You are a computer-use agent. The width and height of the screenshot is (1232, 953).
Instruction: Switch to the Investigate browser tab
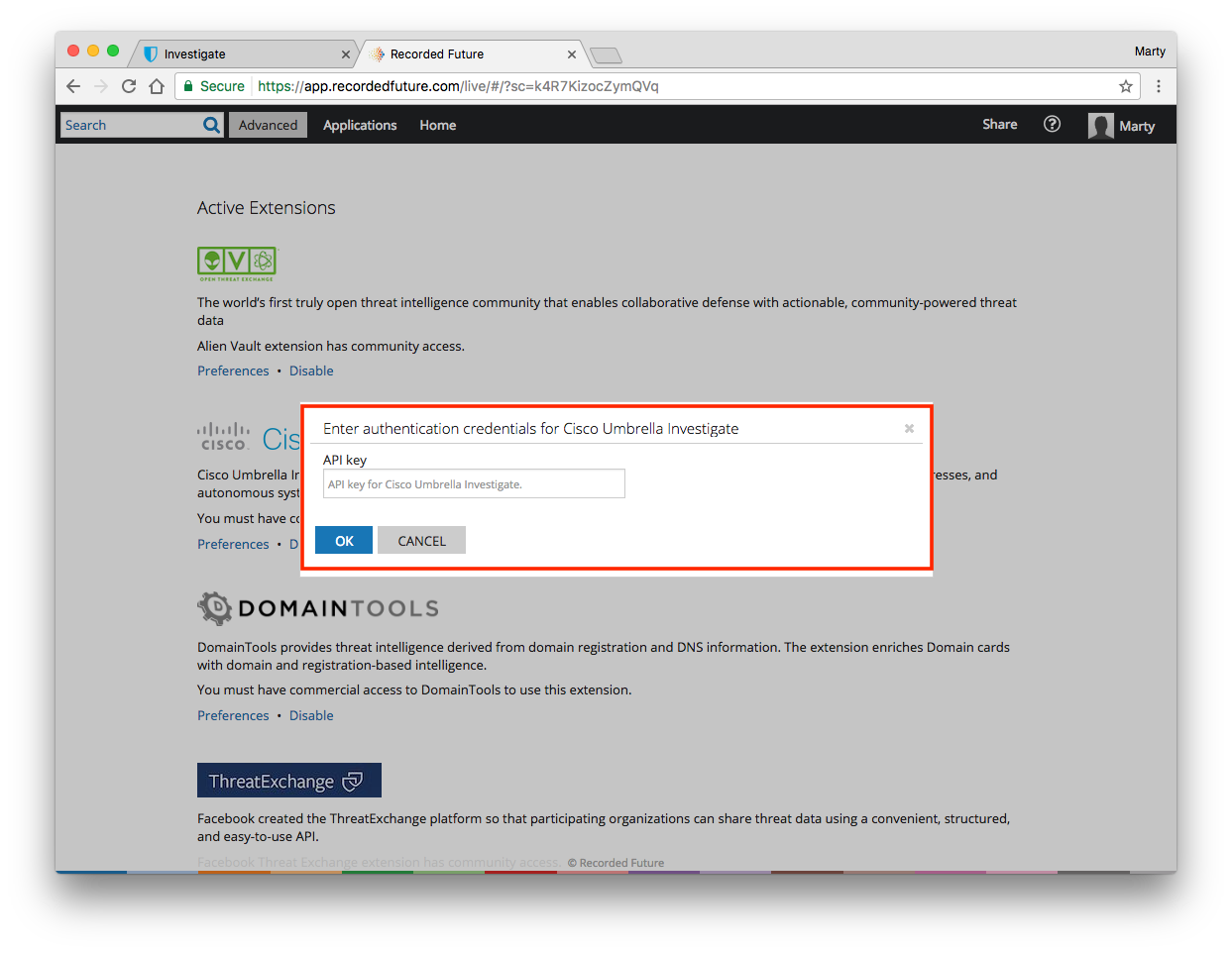click(243, 54)
